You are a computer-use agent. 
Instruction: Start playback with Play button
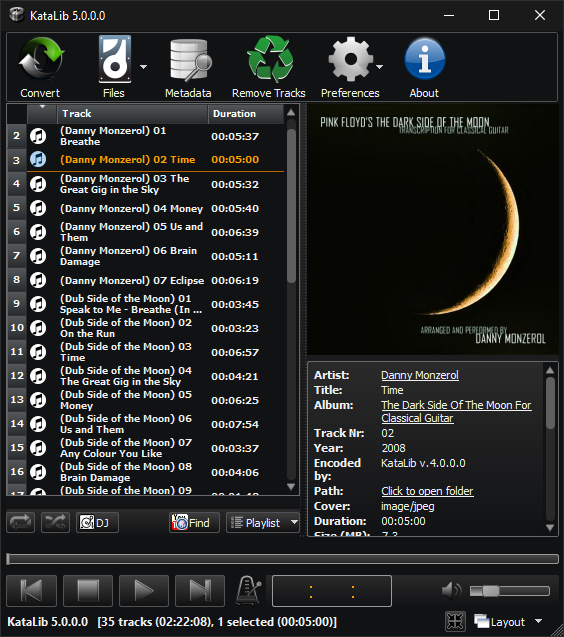click(x=144, y=590)
